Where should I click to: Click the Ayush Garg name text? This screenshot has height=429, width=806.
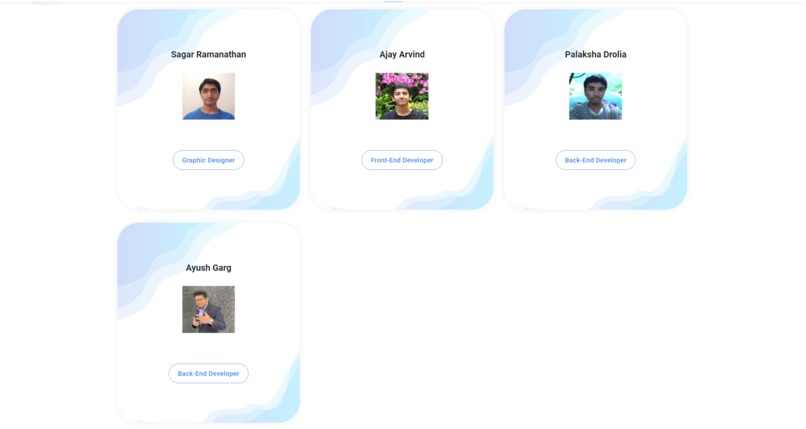click(x=208, y=268)
